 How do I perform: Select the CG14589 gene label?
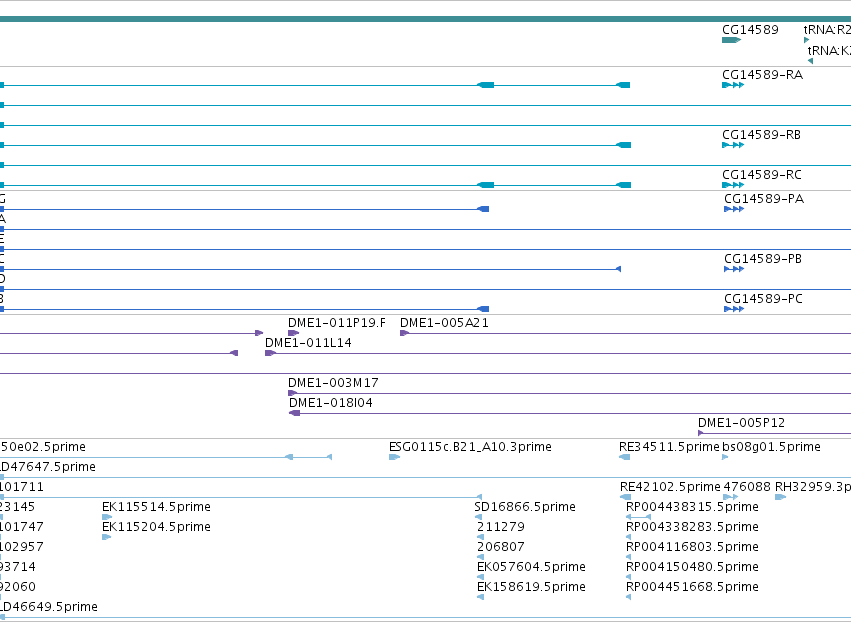(750, 30)
